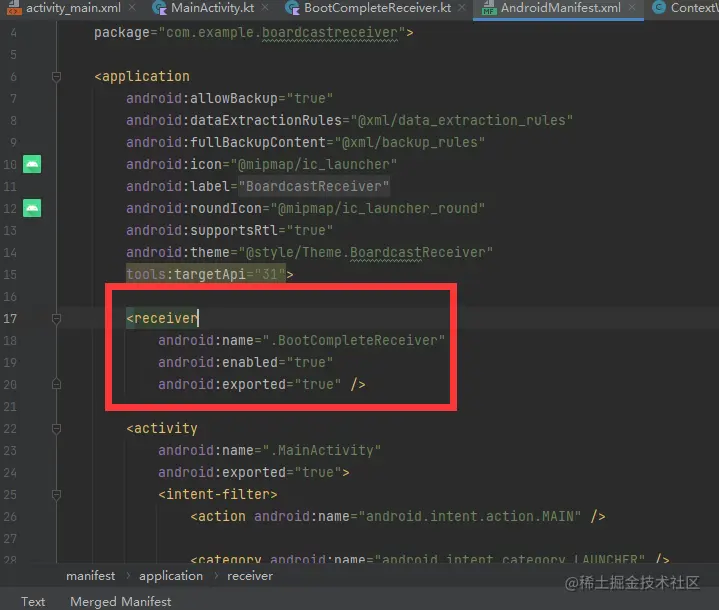This screenshot has height=610, width=719.
Task: Click the receiver fold end marker on line 20
Action: tap(56, 384)
